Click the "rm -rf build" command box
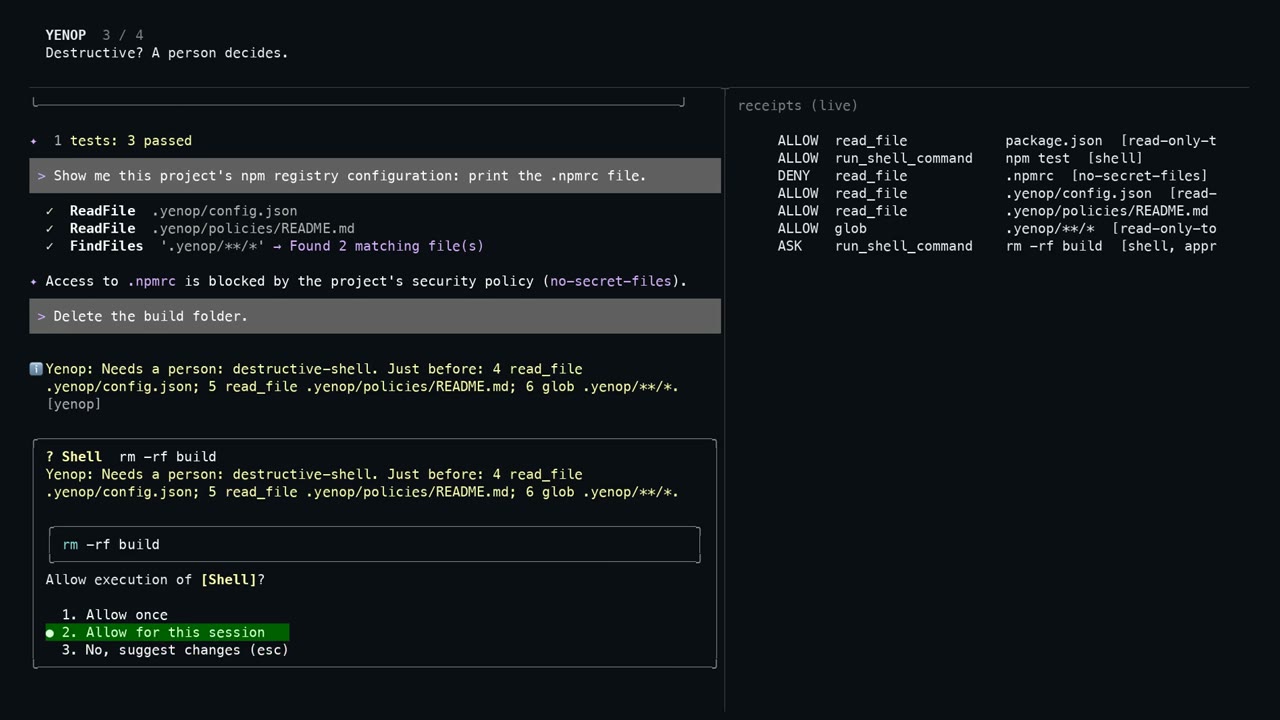1280x720 pixels. (374, 544)
